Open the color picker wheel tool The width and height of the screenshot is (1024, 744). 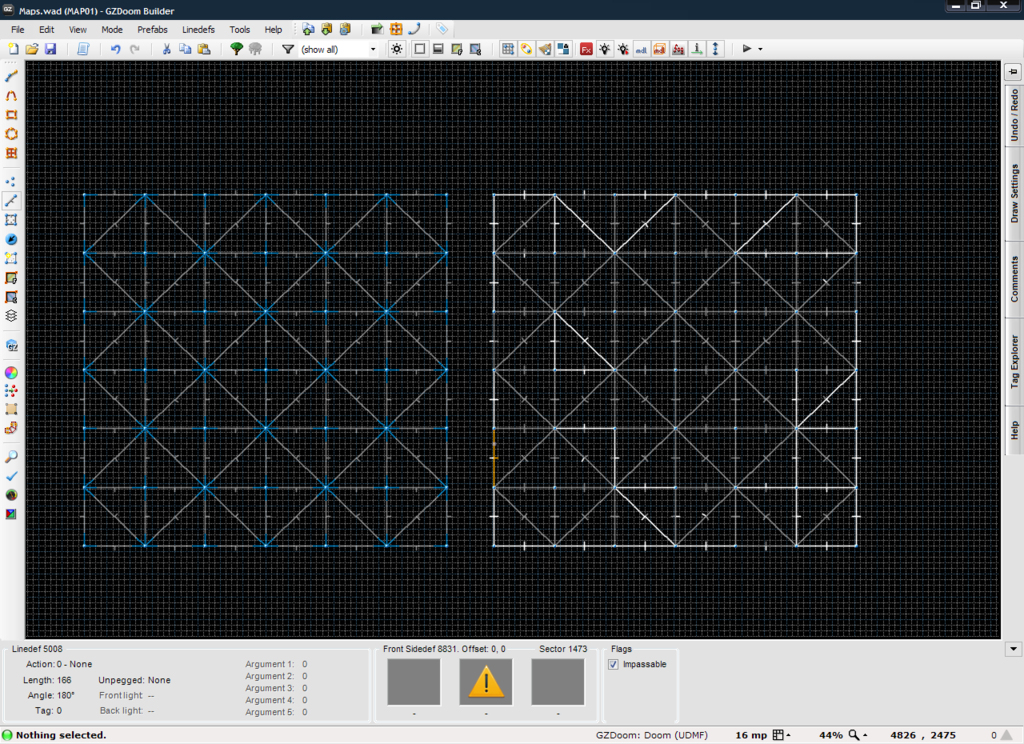click(x=11, y=372)
